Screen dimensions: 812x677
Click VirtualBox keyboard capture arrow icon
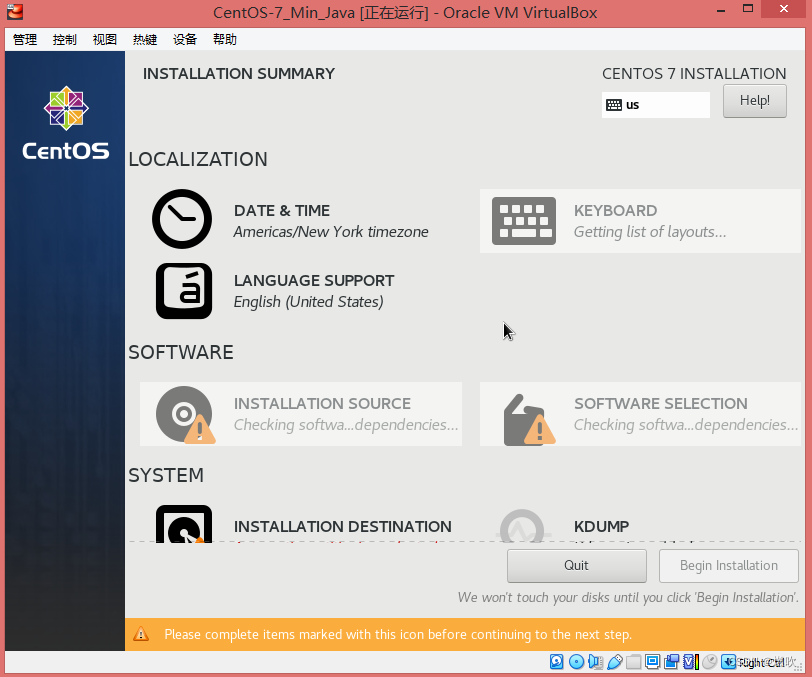click(x=728, y=661)
